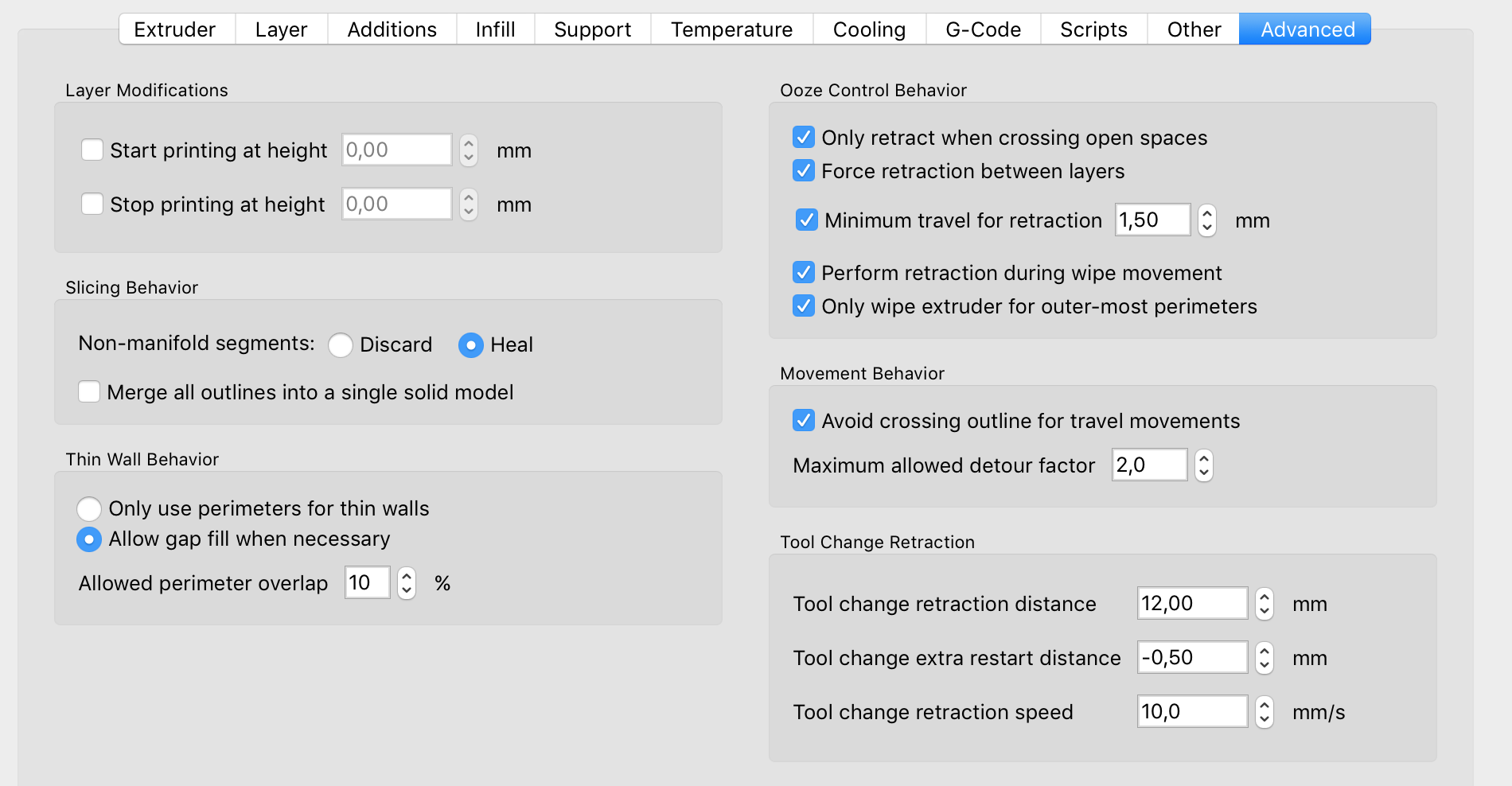Screen dimensions: 1512x786
Task: Select the G-Code tab
Action: [983, 29]
